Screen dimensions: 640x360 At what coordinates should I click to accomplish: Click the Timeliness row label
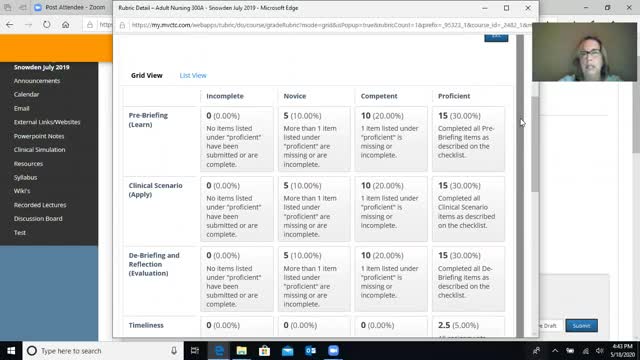(x=146, y=325)
